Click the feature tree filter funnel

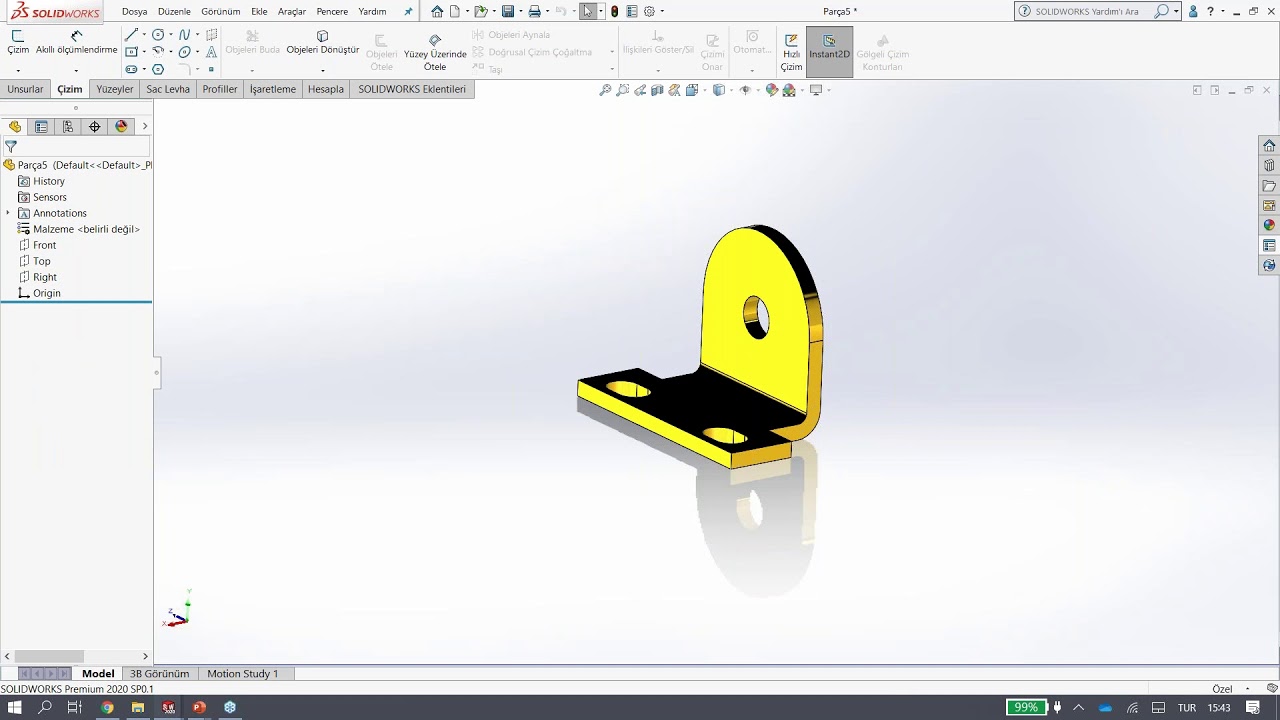coord(11,146)
